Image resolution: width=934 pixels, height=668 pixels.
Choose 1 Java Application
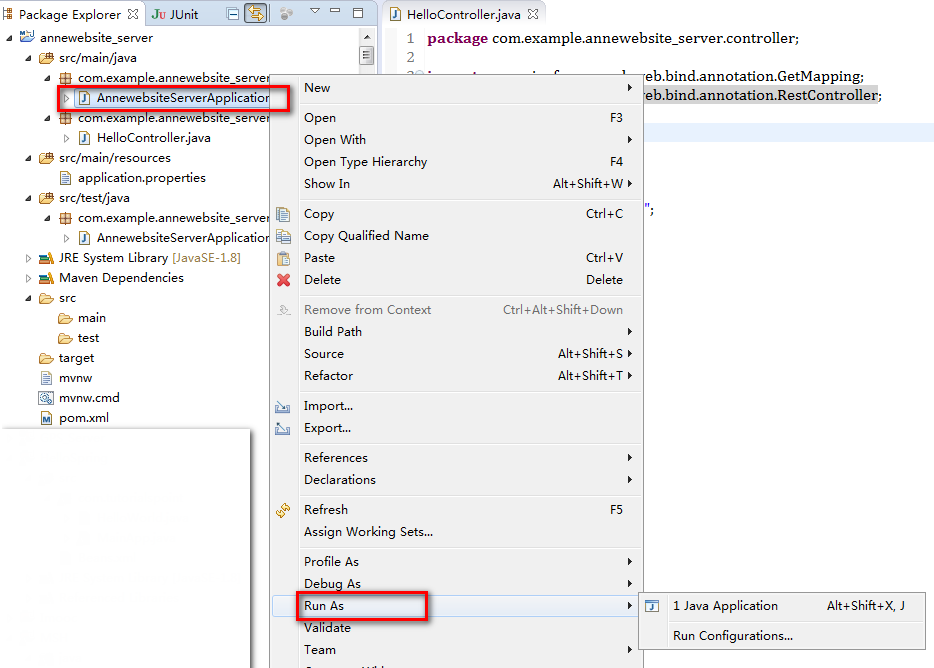point(782,606)
